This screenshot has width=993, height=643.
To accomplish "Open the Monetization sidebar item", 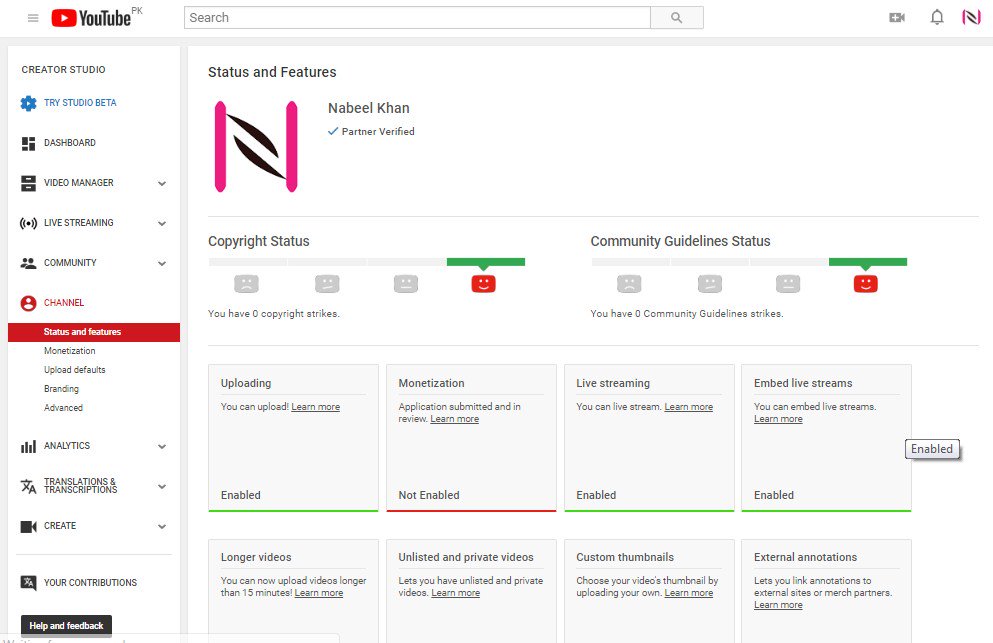I will (x=70, y=350).
